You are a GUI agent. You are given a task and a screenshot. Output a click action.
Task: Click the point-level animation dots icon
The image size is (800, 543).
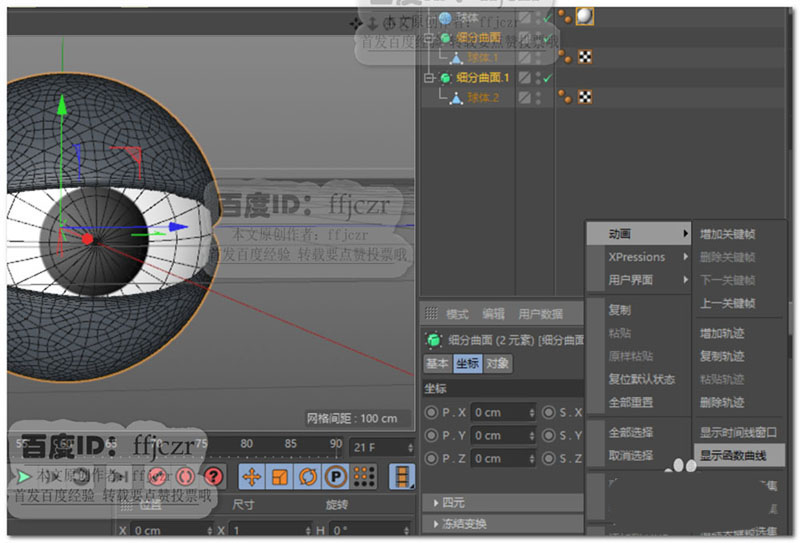(x=363, y=476)
